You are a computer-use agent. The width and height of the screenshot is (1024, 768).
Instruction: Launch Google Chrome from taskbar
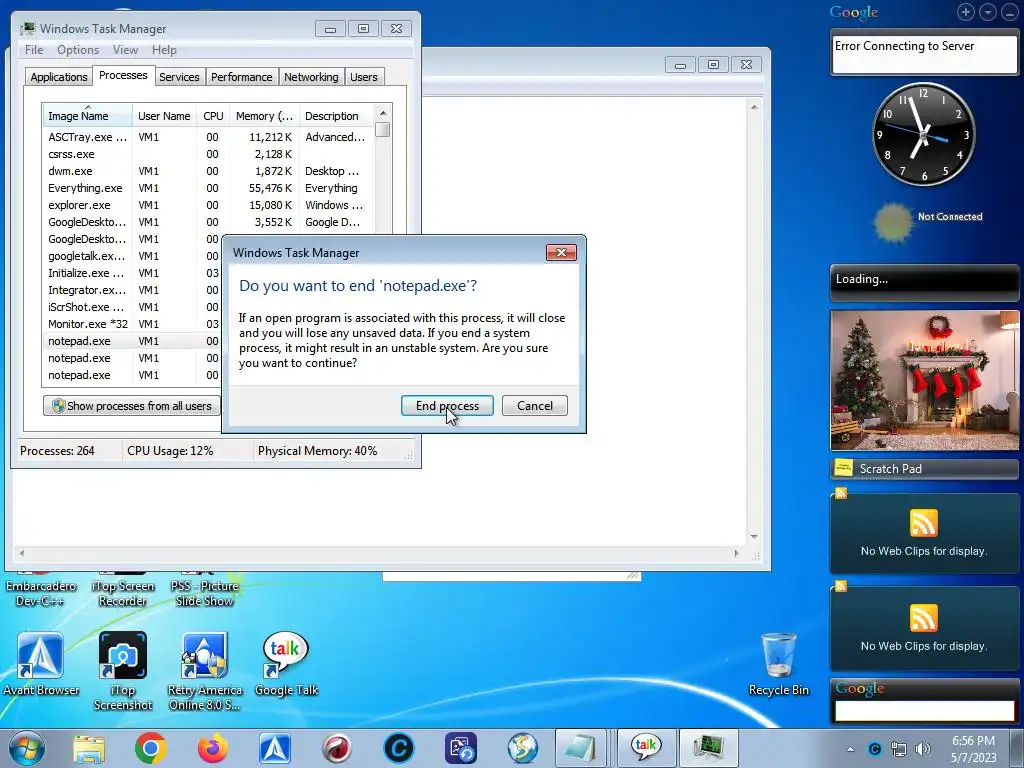point(151,748)
